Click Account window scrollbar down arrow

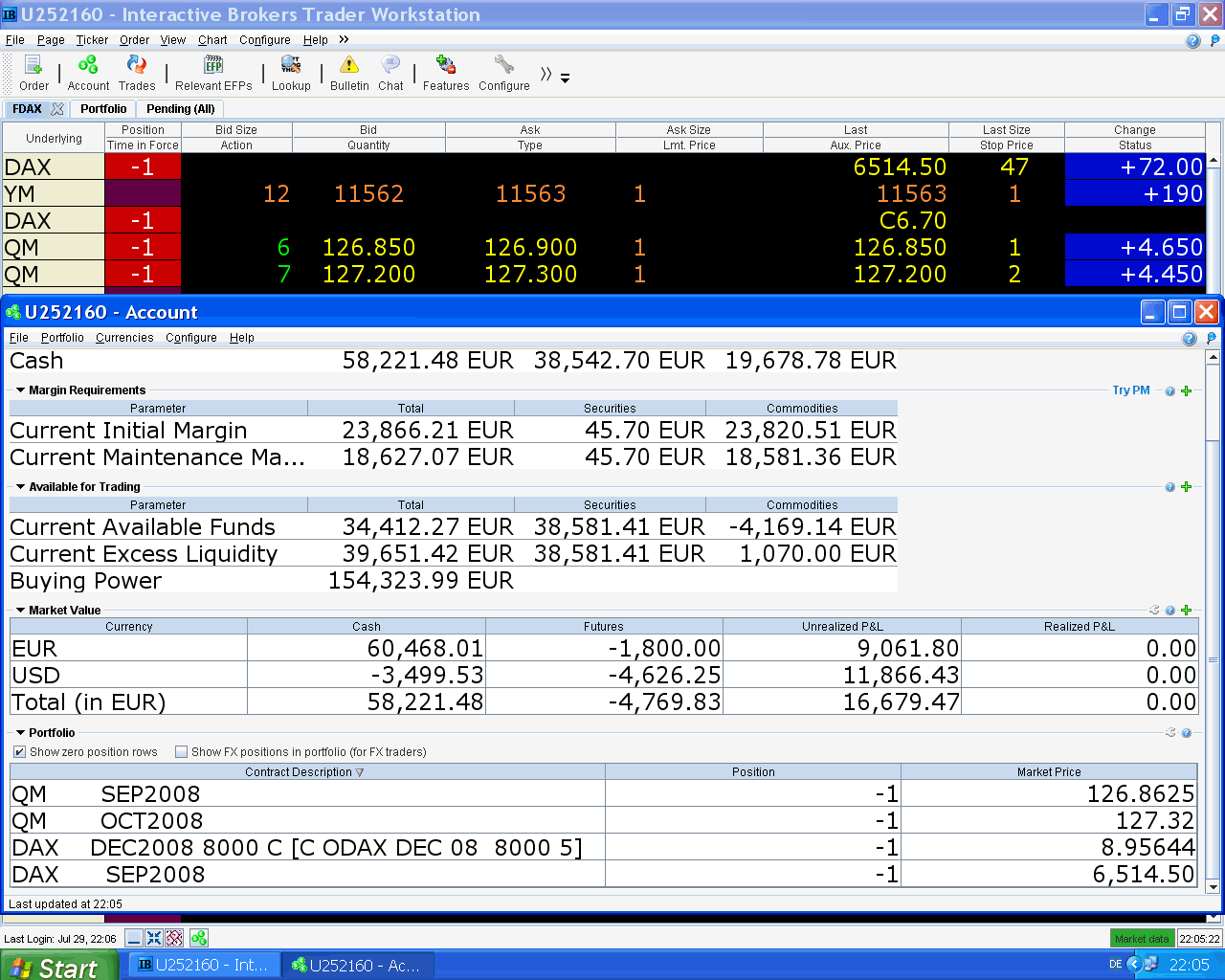(x=1214, y=887)
